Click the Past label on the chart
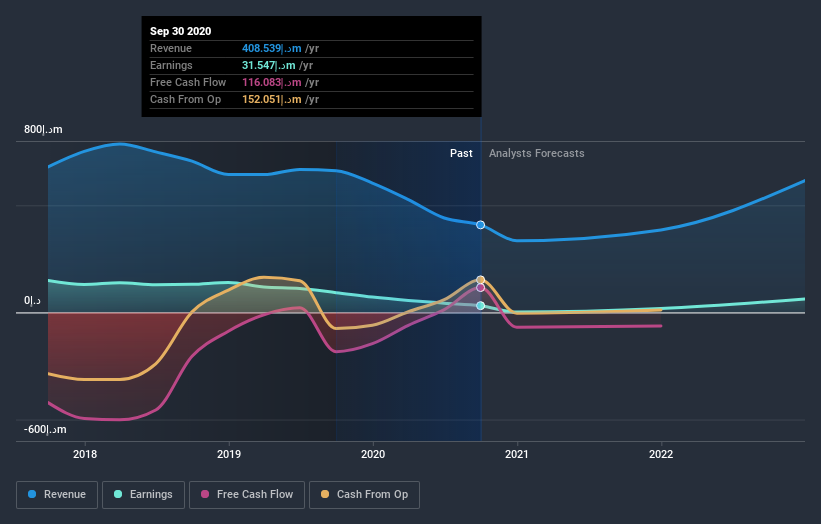The width and height of the screenshot is (821, 524). click(x=461, y=153)
